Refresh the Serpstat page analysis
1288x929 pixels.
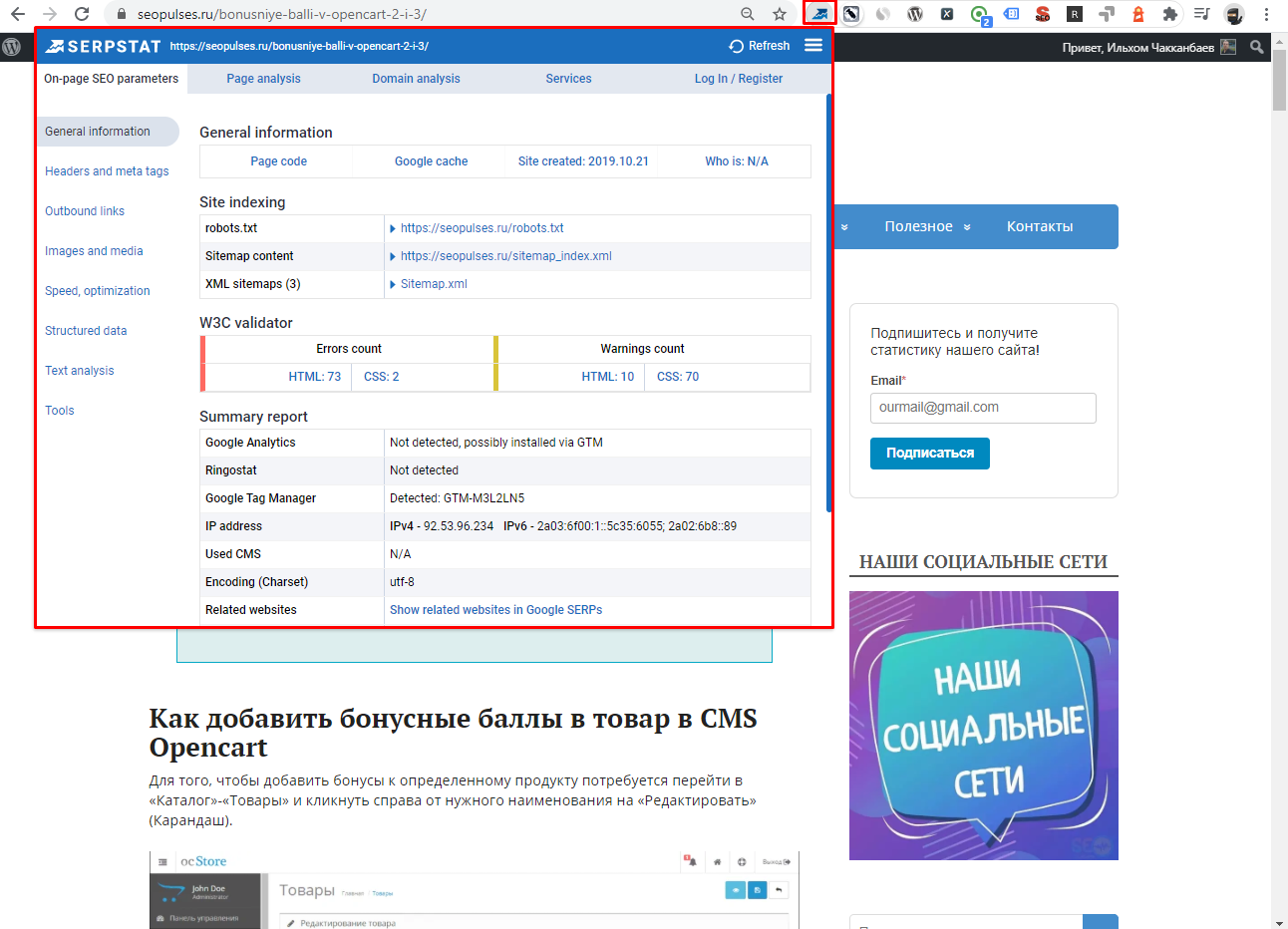pyautogui.click(x=759, y=46)
